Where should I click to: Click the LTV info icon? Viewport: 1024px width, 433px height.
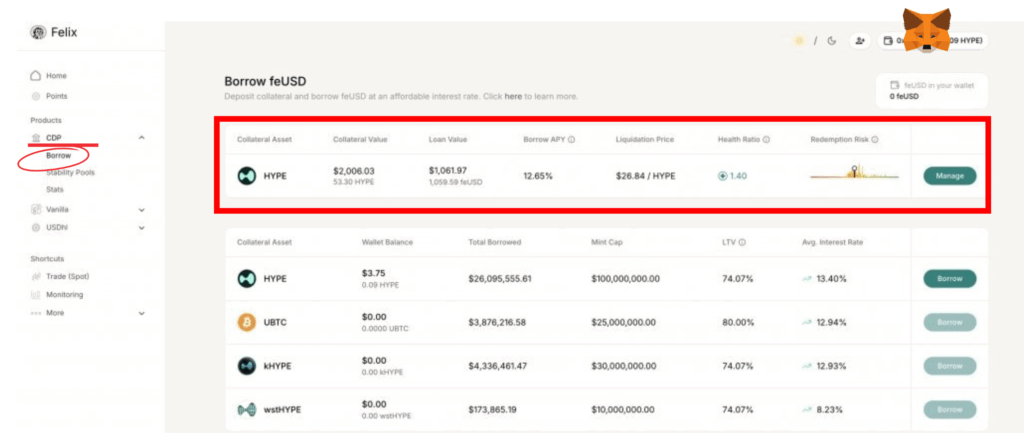(743, 243)
